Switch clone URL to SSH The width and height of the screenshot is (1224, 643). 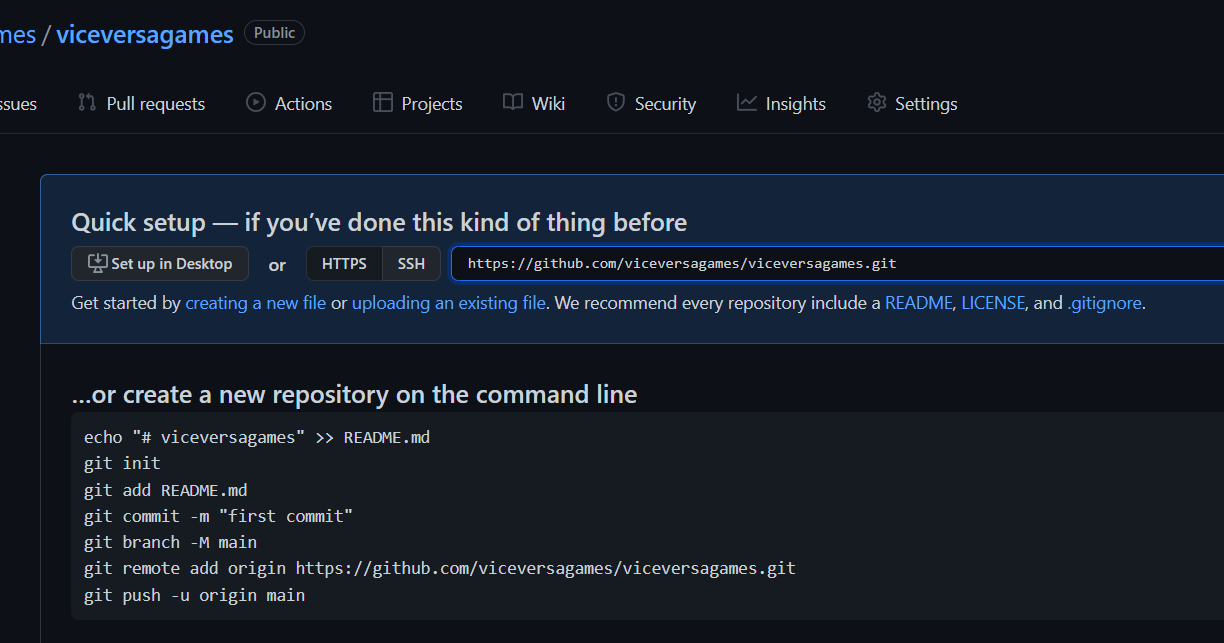(411, 264)
